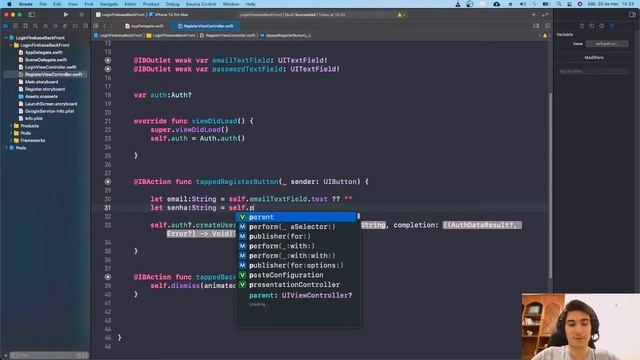Open the Project navigator tab

click(x=6, y=26)
